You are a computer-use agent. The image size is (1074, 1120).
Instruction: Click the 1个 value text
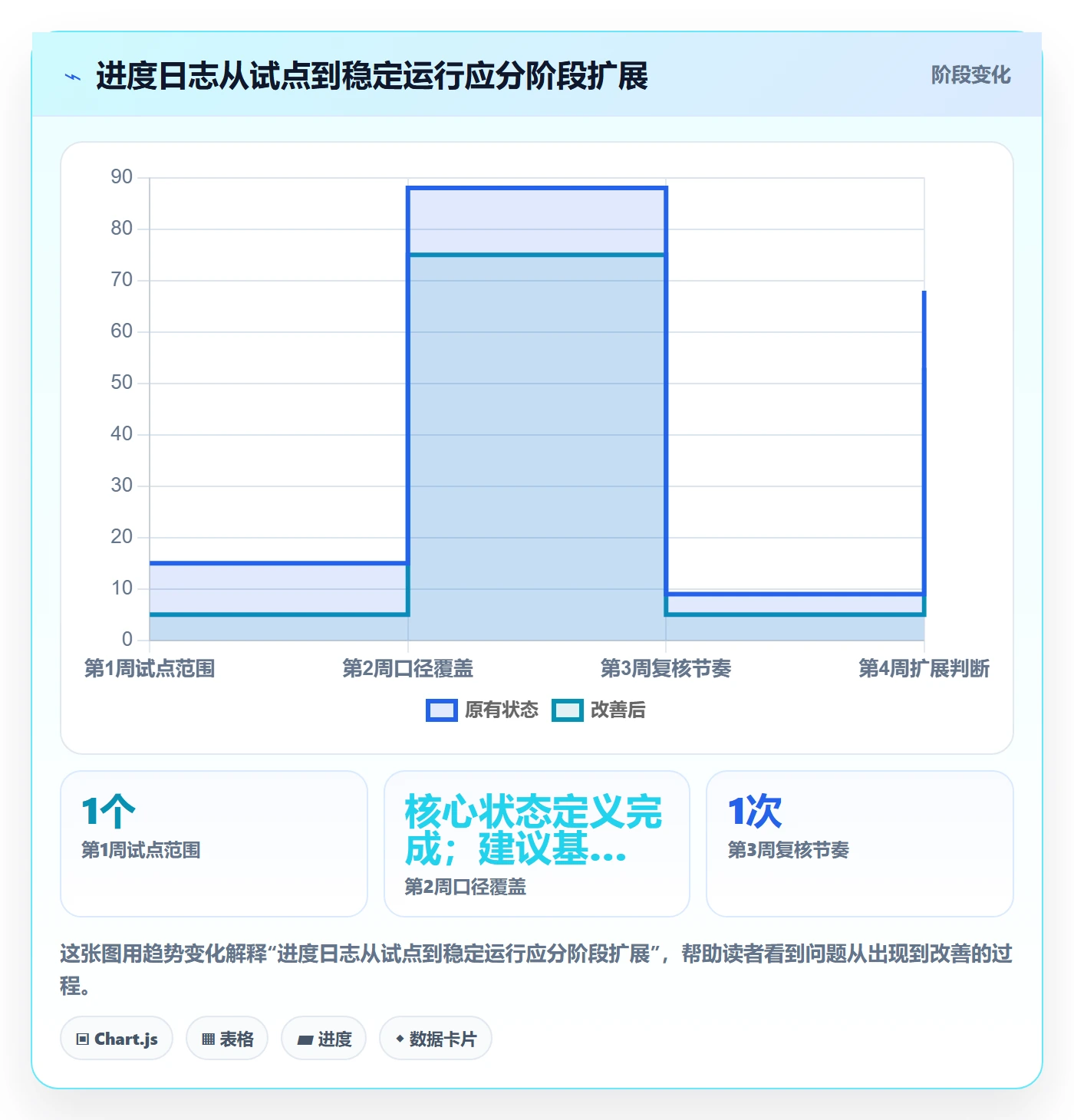pos(109,811)
